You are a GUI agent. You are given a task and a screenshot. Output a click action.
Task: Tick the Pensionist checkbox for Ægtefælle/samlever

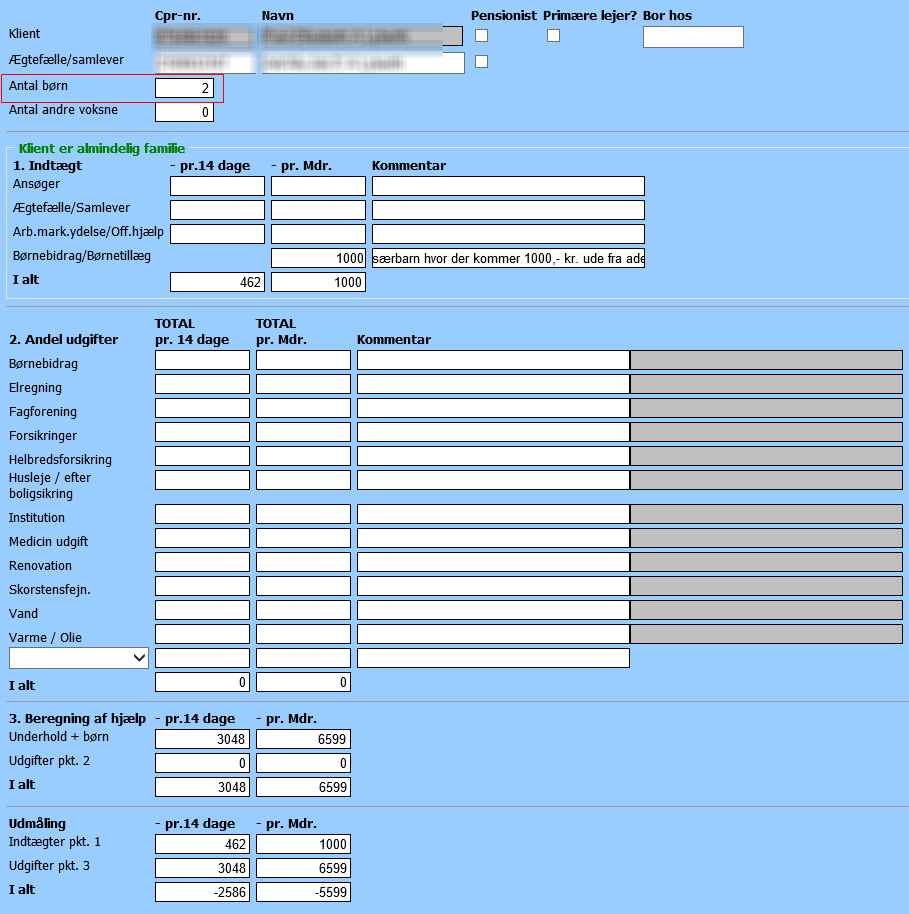click(482, 61)
